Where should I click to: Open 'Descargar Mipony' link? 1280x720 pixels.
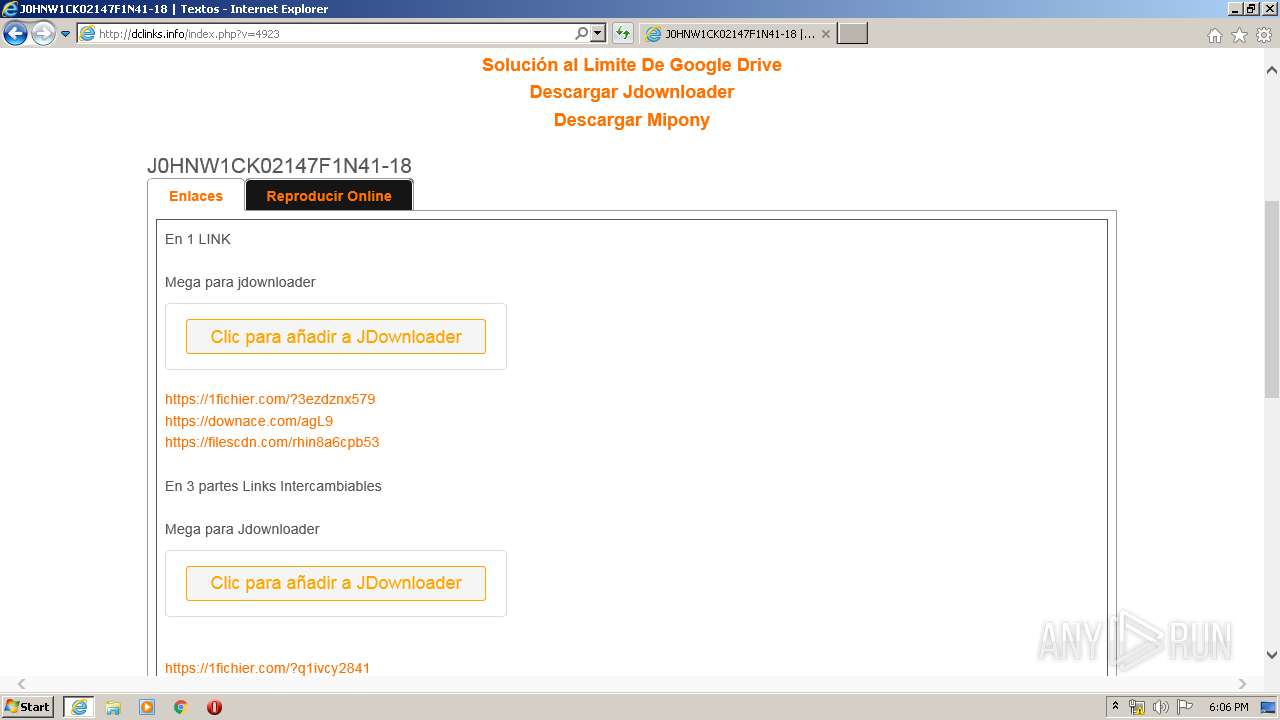click(632, 120)
